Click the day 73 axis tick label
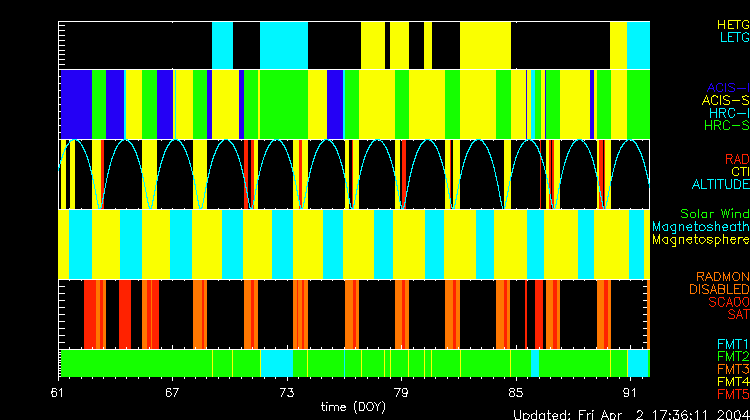The height and width of the screenshot is (420, 750). coord(287,392)
